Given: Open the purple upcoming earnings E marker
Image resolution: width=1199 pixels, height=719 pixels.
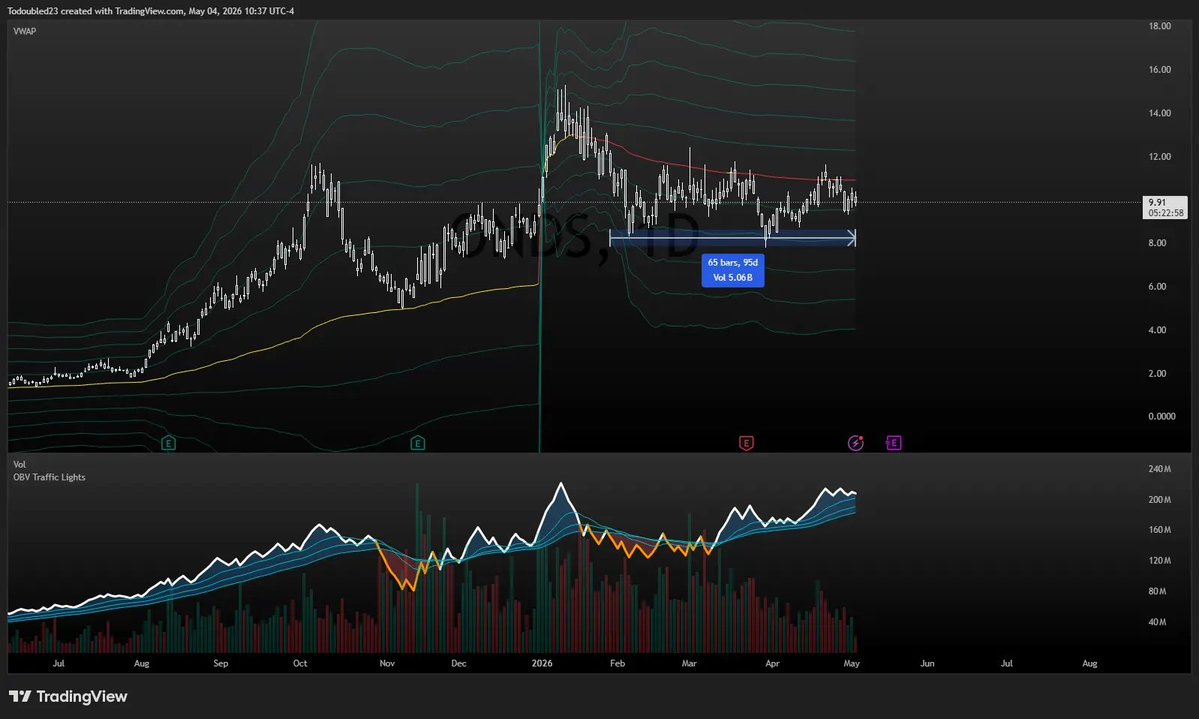Looking at the screenshot, I should 893,442.
